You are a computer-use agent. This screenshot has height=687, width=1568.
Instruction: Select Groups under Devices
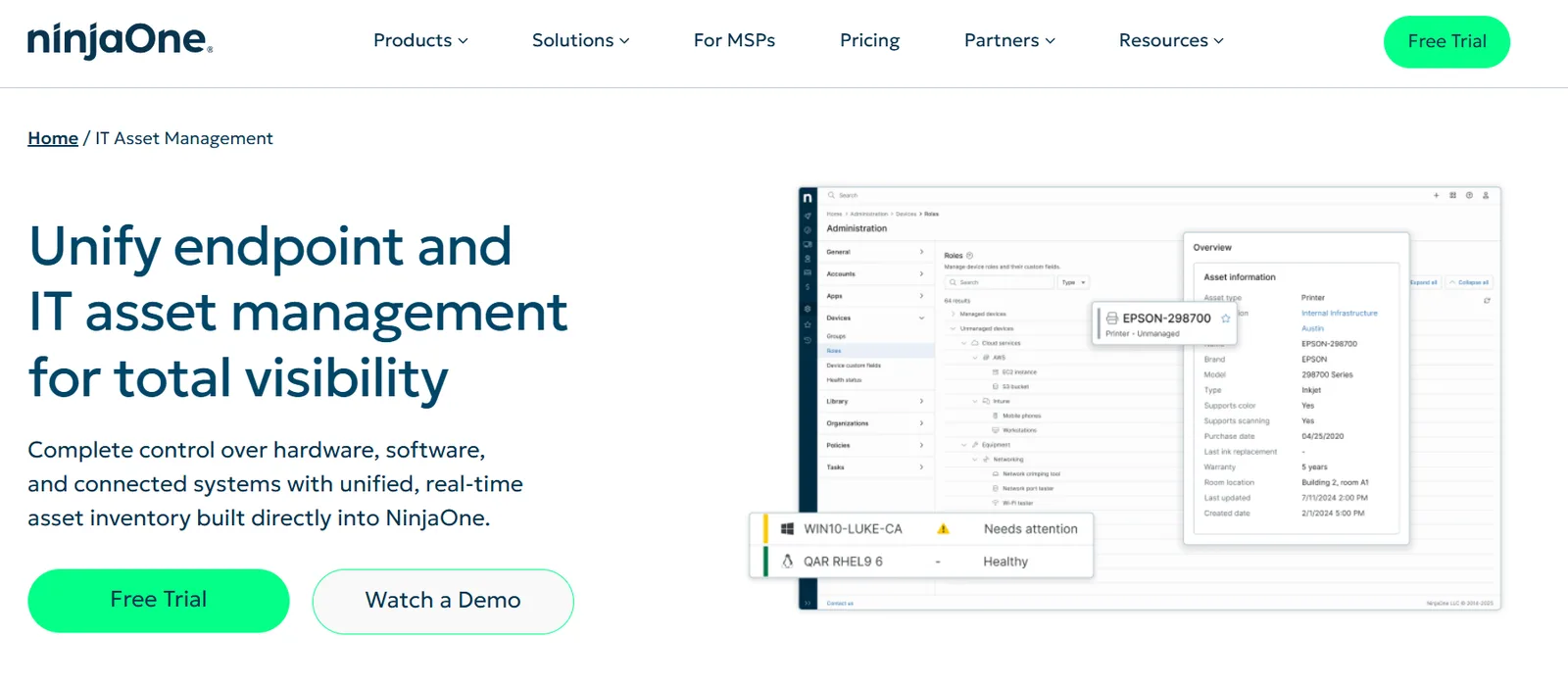(836, 336)
